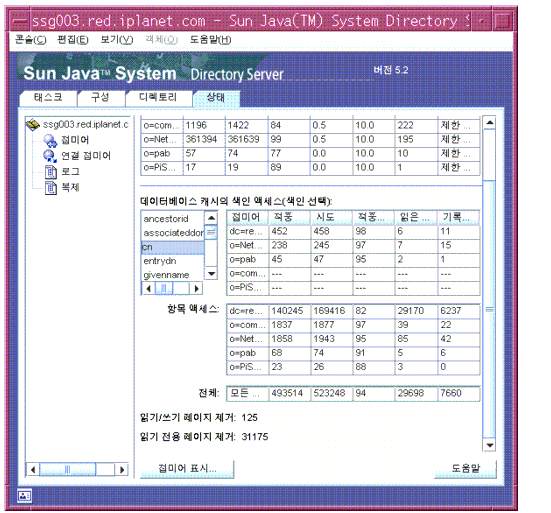This screenshot has height=513, width=551.
Task: Click index list vertical scrollbar thumb
Action: click(x=211, y=232)
